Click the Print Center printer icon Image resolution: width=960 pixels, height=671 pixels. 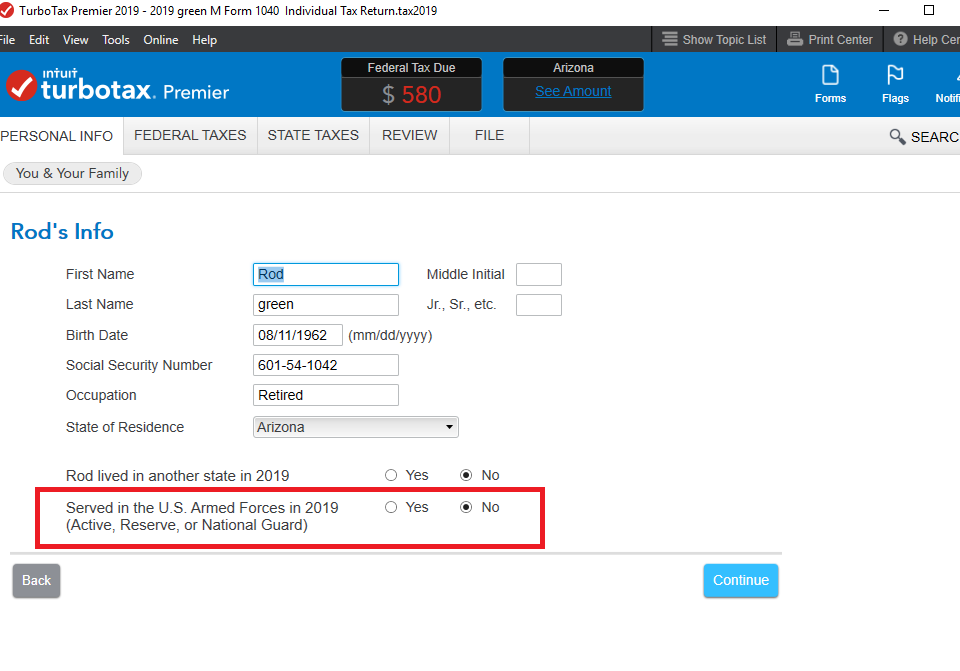pyautogui.click(x=795, y=39)
